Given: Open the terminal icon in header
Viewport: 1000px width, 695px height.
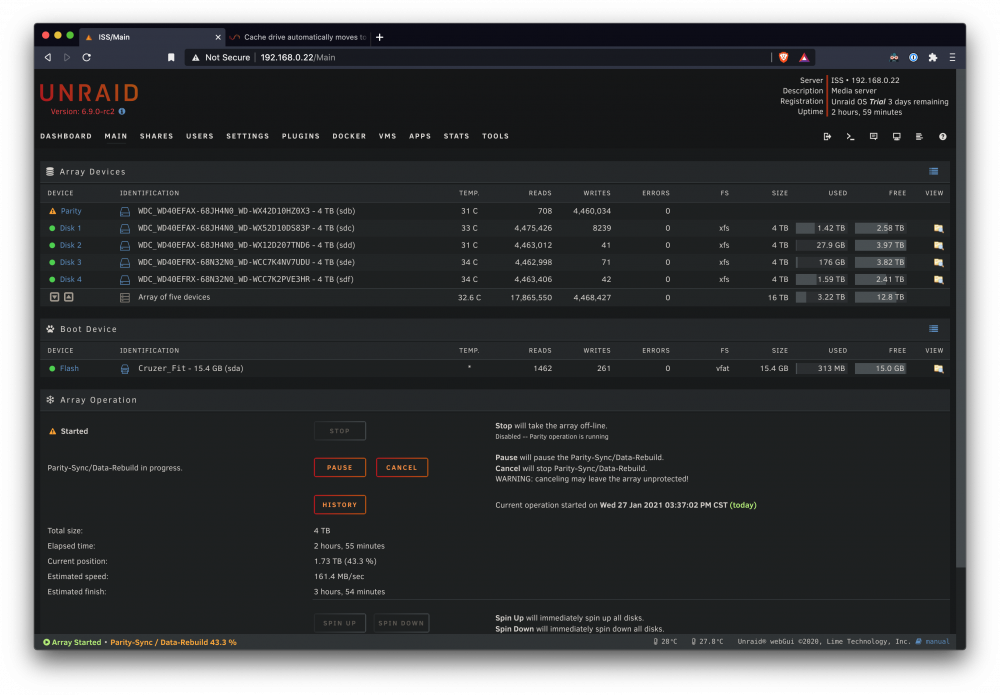Looking at the screenshot, I should coord(850,136).
